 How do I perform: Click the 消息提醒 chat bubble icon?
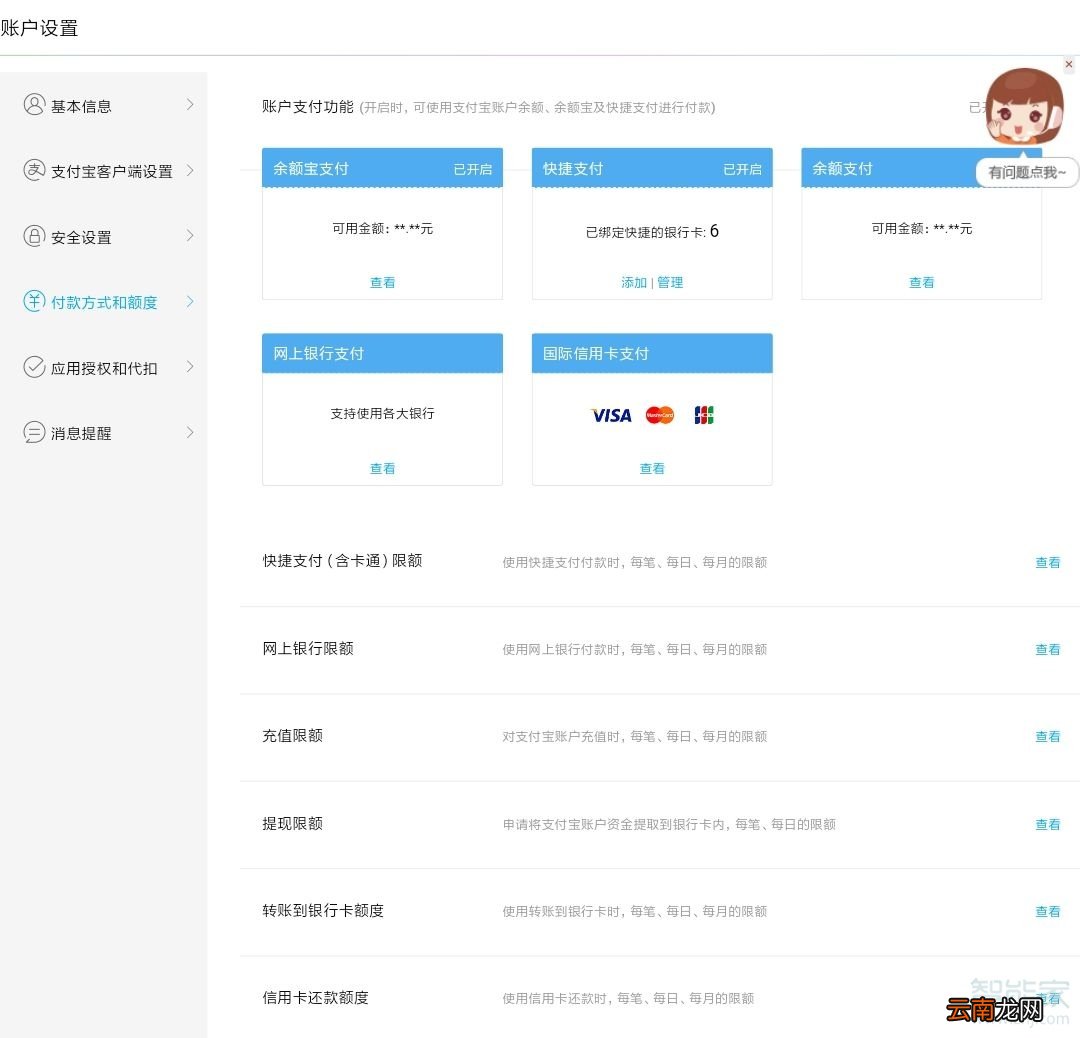point(34,433)
